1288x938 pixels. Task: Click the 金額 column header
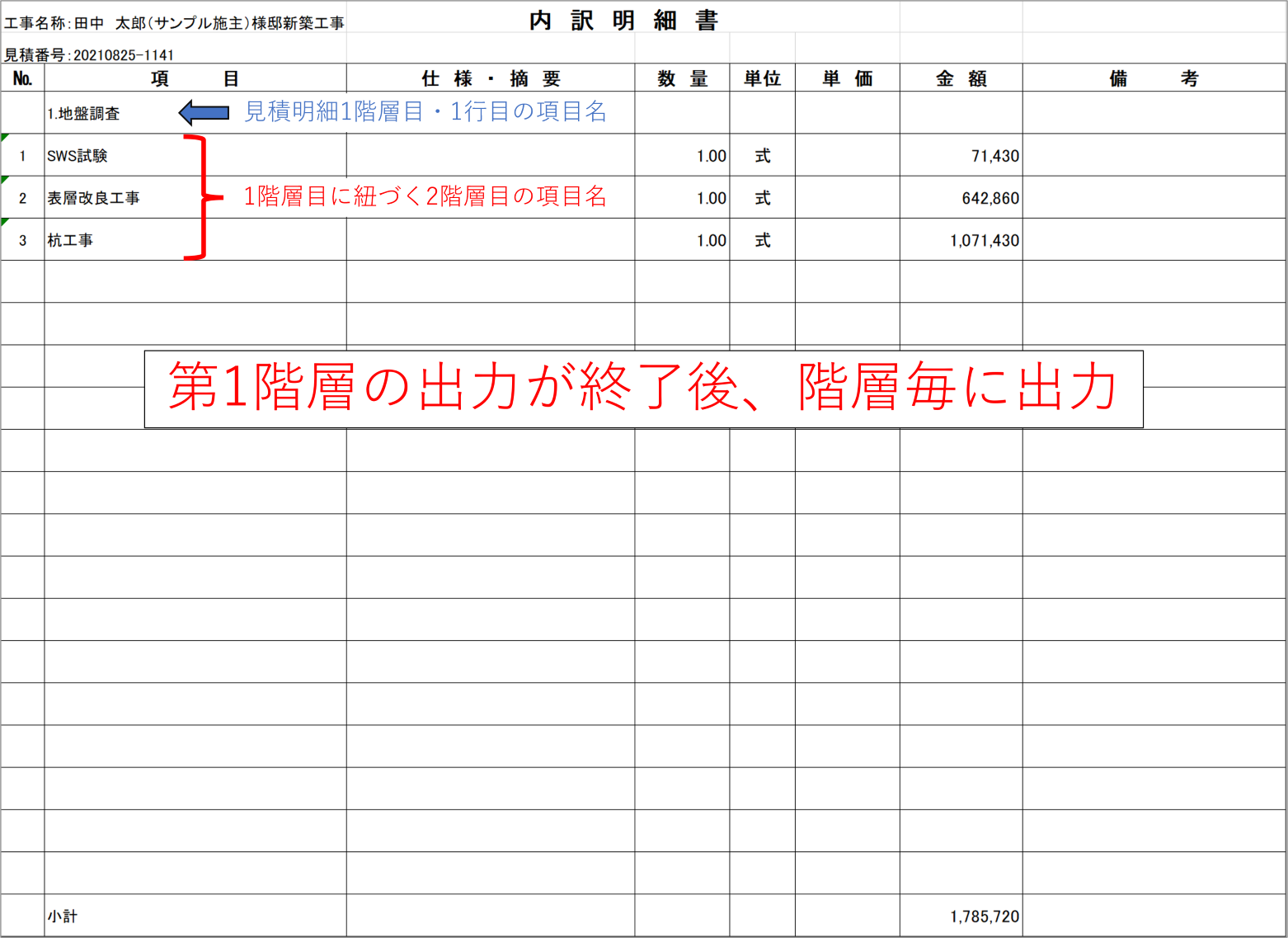click(961, 78)
